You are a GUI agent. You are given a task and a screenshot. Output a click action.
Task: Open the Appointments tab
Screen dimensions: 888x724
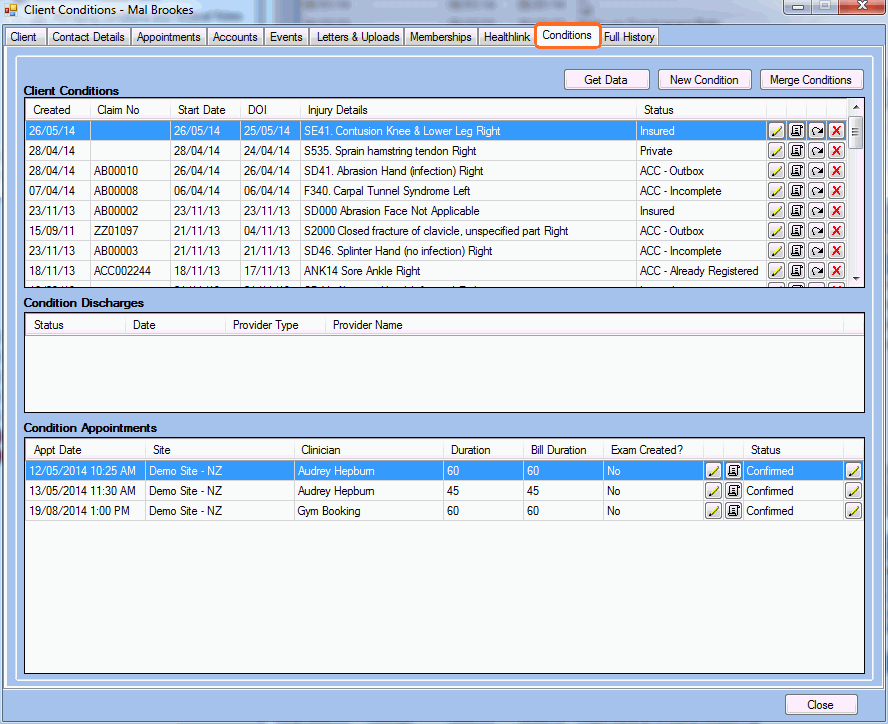tap(169, 37)
